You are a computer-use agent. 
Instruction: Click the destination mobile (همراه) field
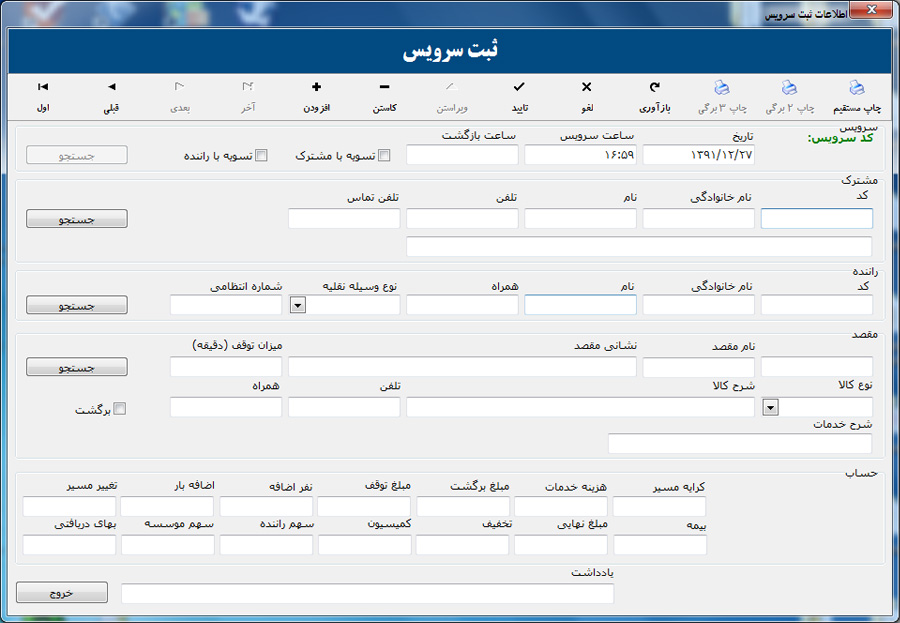(226, 407)
